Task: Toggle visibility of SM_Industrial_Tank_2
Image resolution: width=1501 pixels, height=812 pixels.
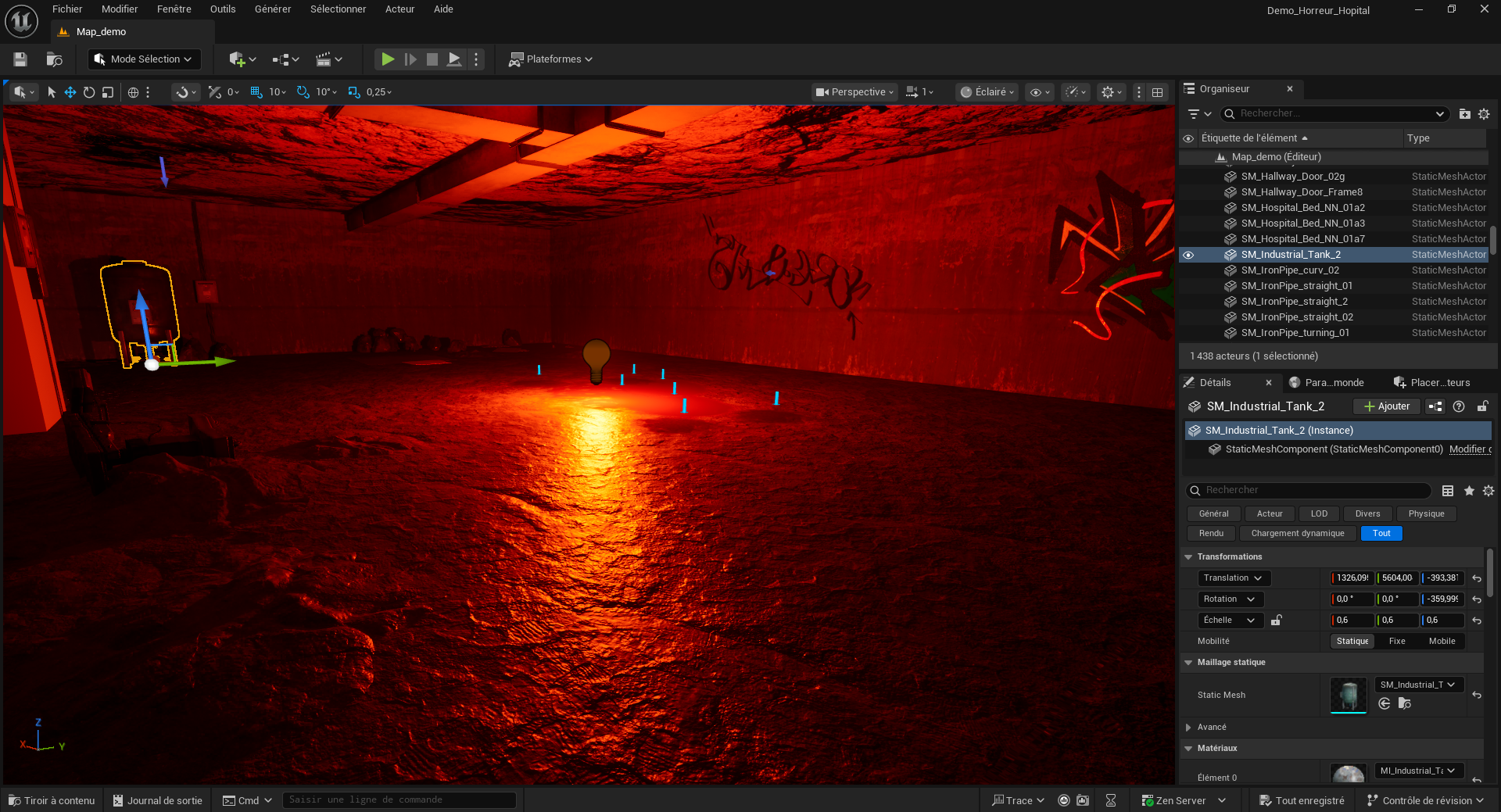Action: tap(1188, 255)
